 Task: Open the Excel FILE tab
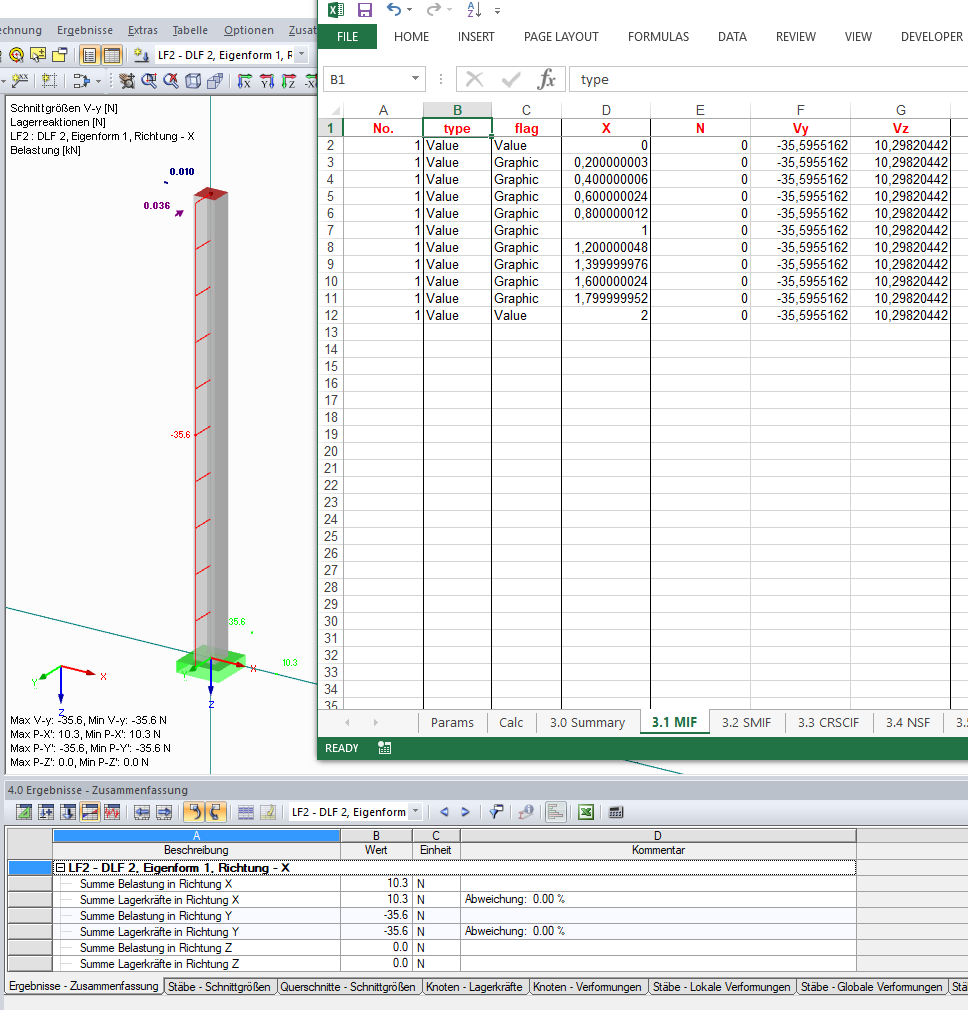tap(347, 37)
